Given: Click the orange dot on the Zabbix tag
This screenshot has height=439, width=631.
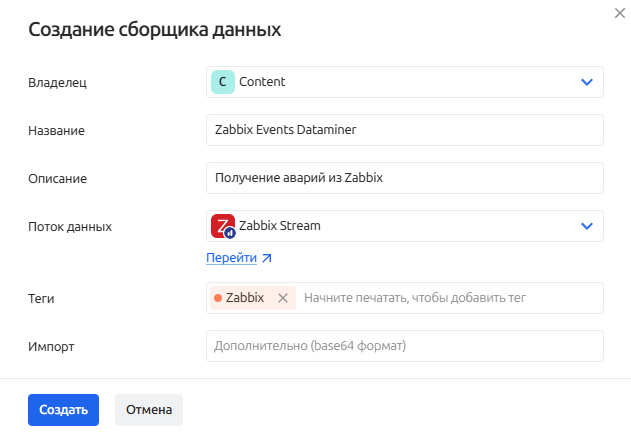Looking at the screenshot, I should pyautogui.click(x=217, y=298).
